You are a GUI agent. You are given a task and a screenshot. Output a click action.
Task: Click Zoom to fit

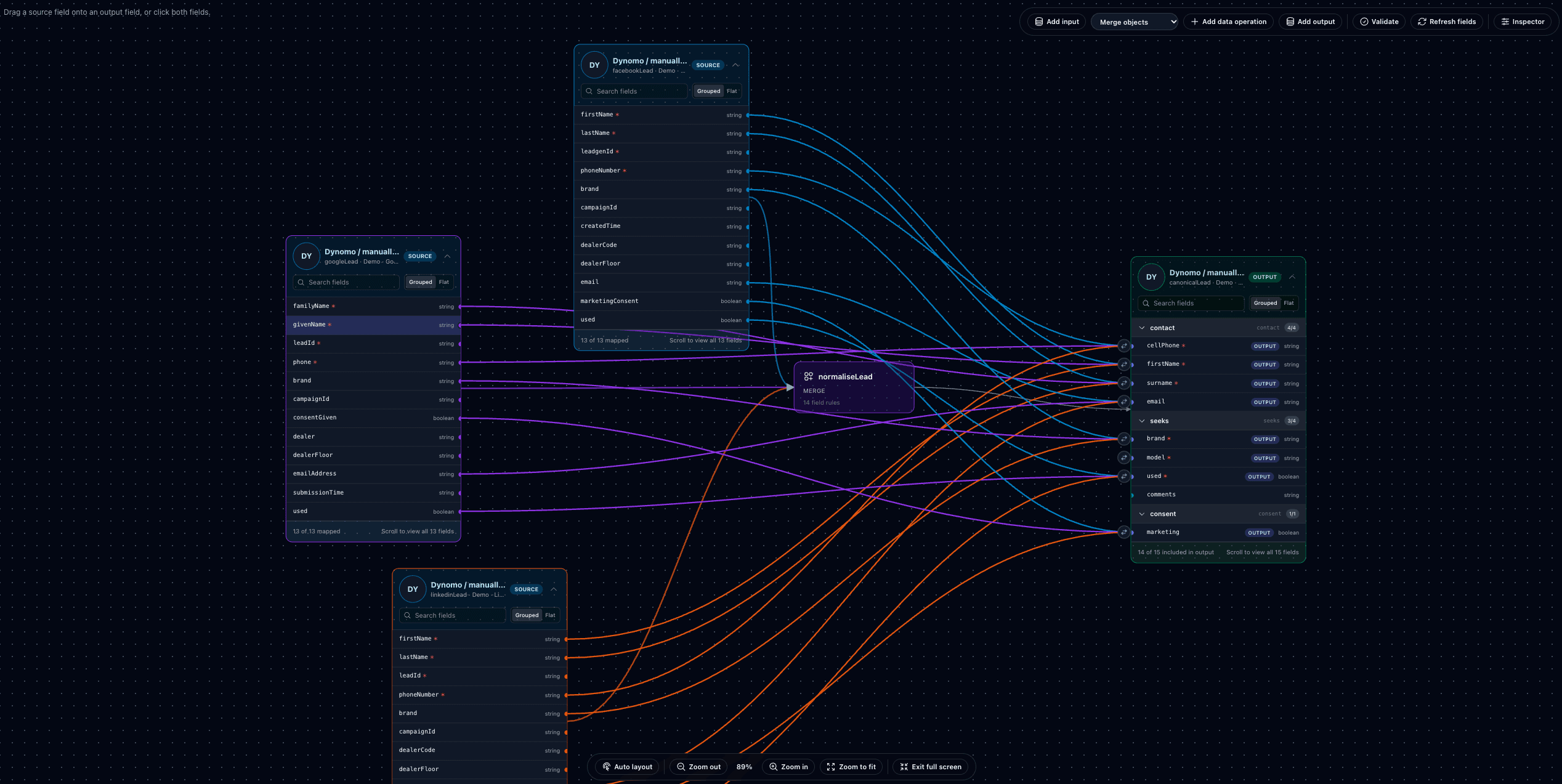pos(851,767)
